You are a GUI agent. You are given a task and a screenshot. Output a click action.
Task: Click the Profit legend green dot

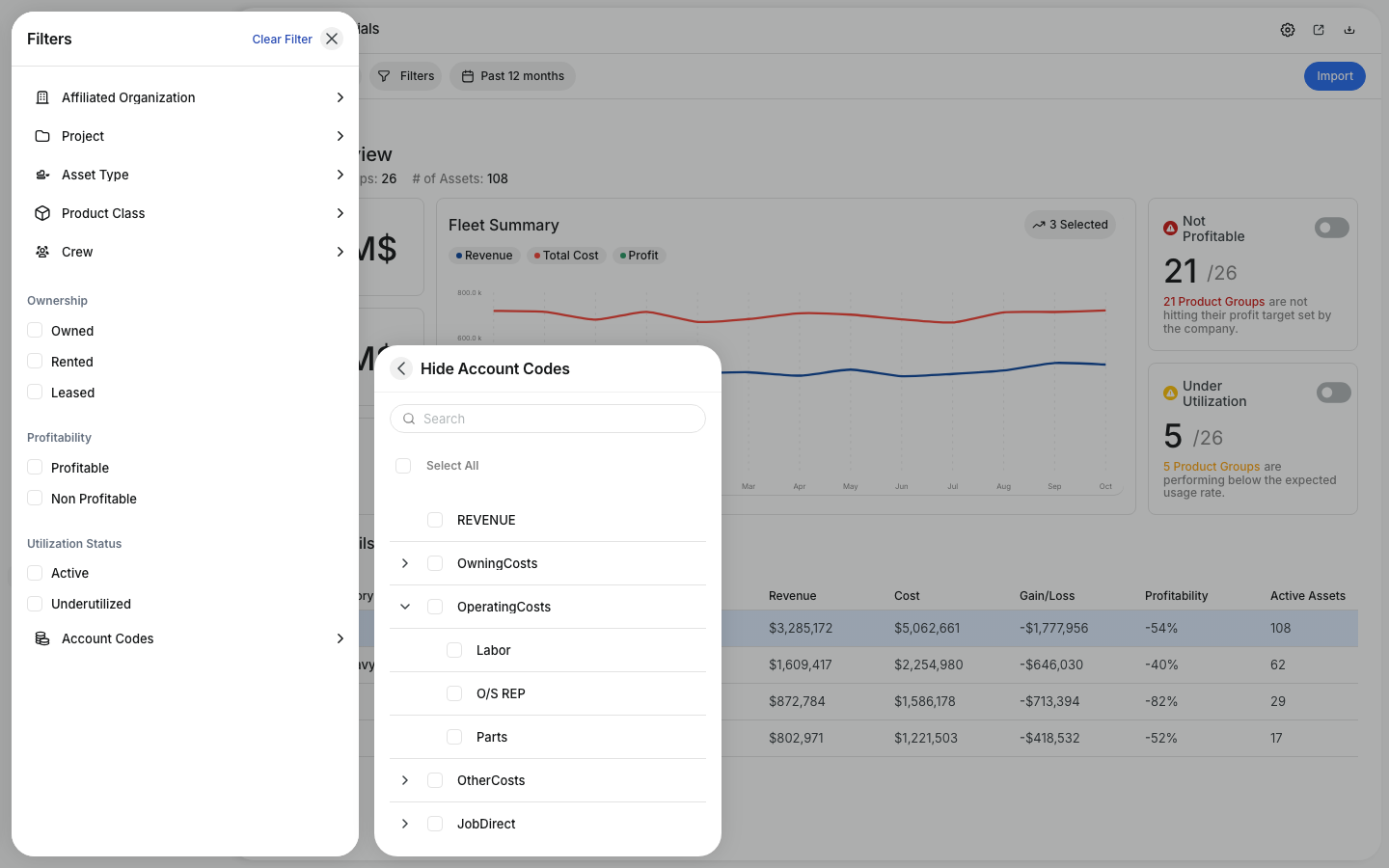pos(623,256)
